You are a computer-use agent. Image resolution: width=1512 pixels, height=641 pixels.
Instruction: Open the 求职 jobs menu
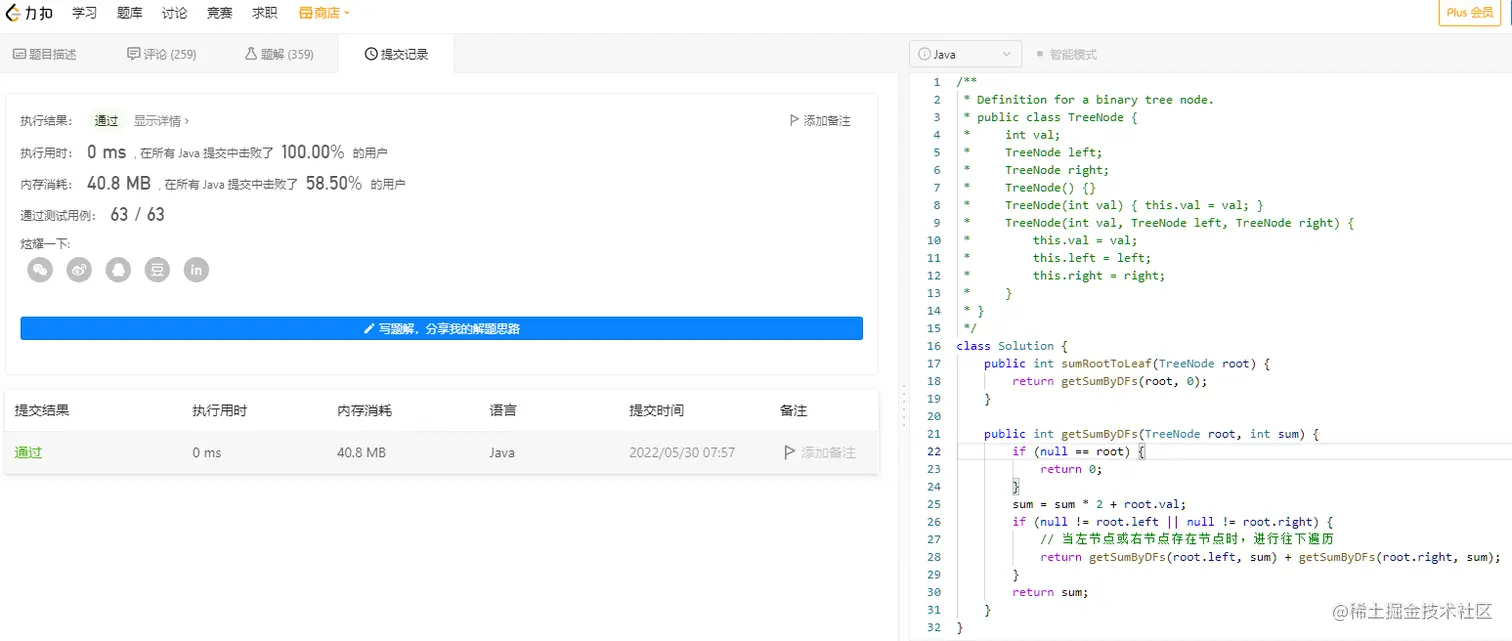coord(264,13)
